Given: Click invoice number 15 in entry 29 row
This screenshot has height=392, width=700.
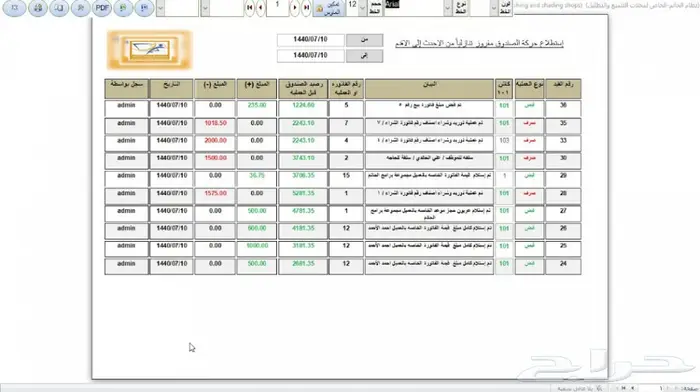Looking at the screenshot, I should click(346, 176).
